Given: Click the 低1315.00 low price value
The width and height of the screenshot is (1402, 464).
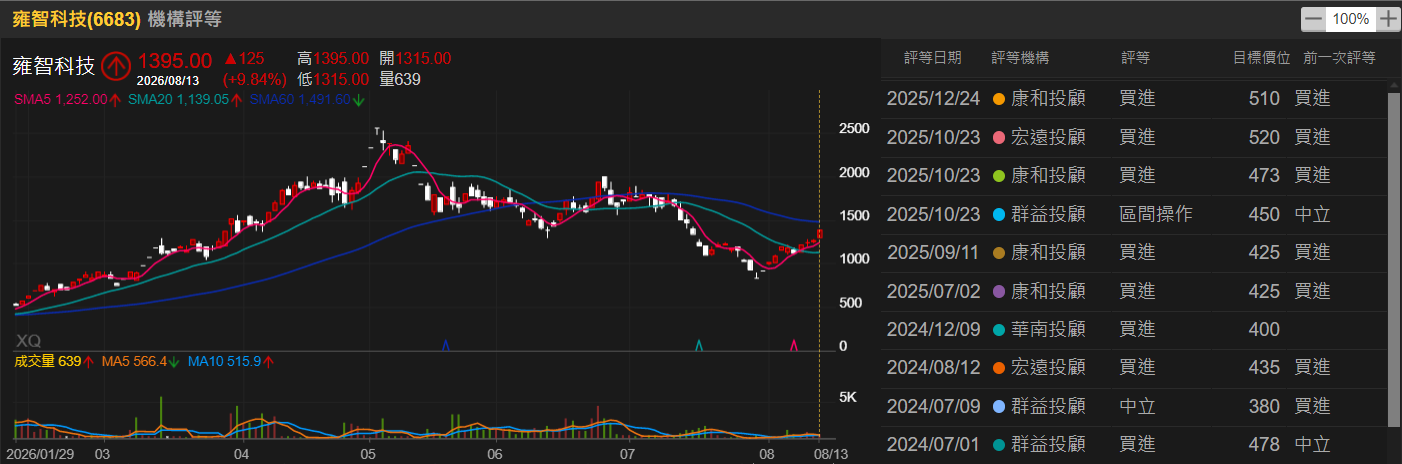Looking at the screenshot, I should pos(333,79).
